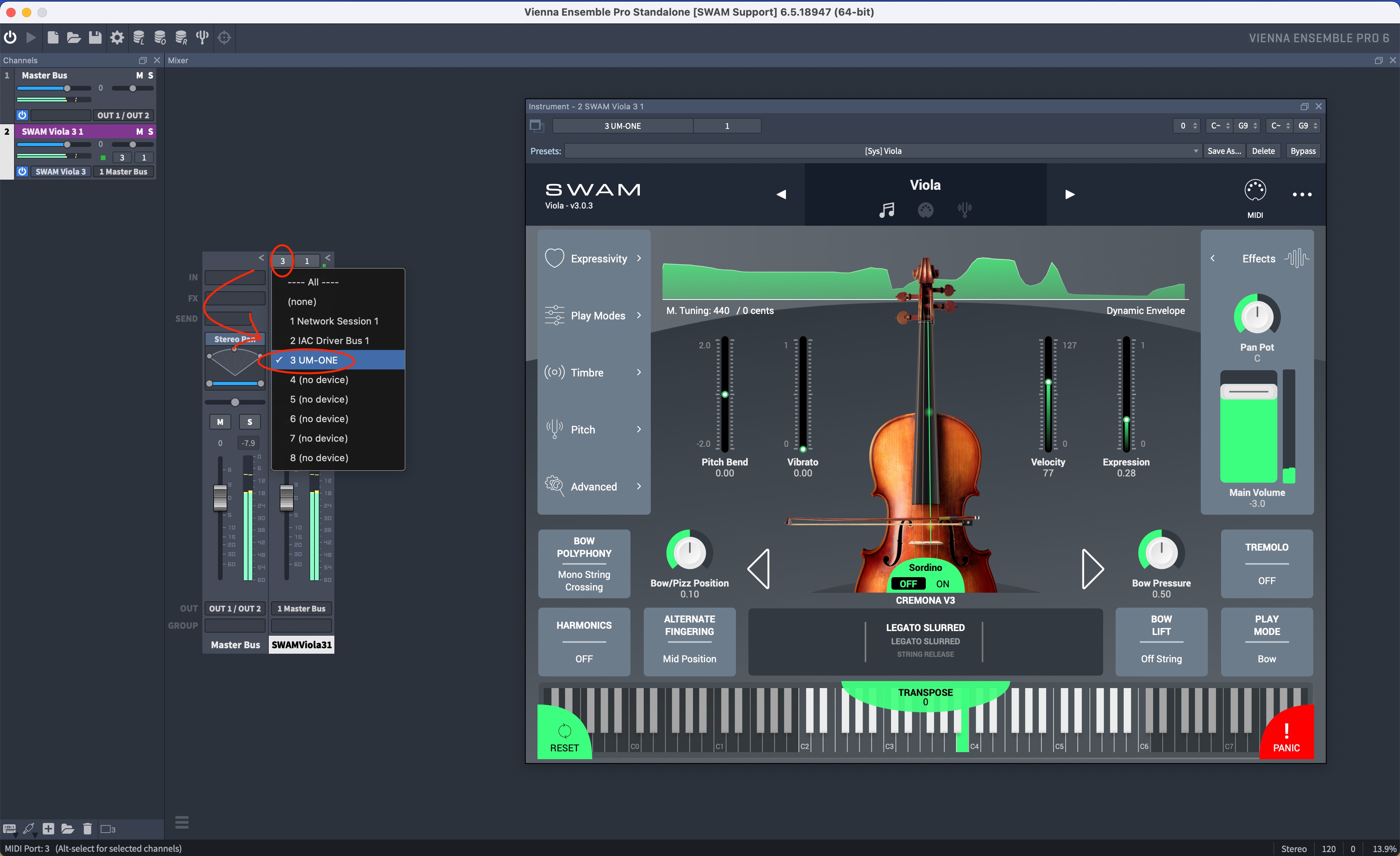Click Save As... preset button
Screen dimensions: 1400x856
1224,151
